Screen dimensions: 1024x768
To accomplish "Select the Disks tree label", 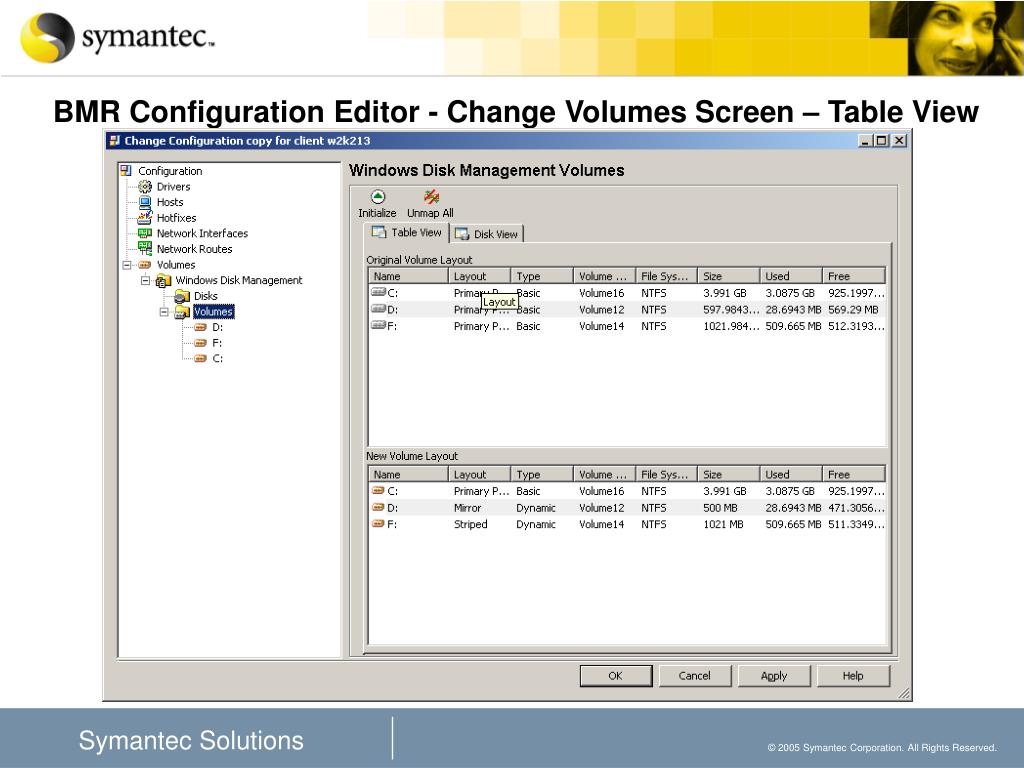I will pos(206,296).
